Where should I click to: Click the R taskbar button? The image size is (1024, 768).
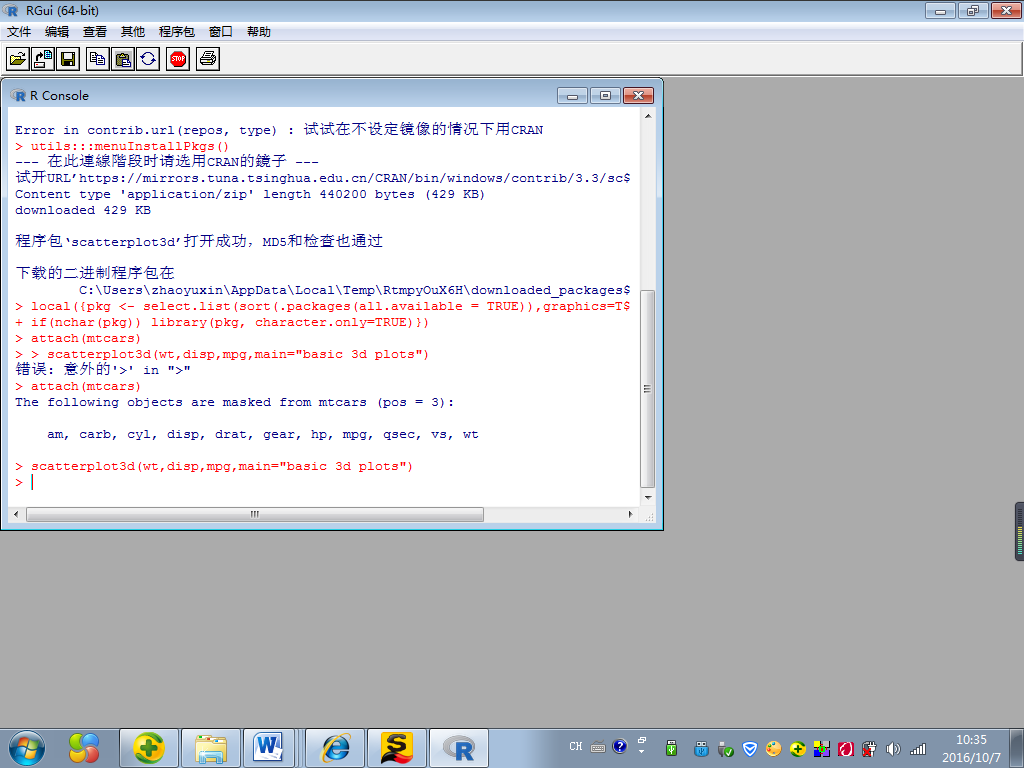point(459,748)
